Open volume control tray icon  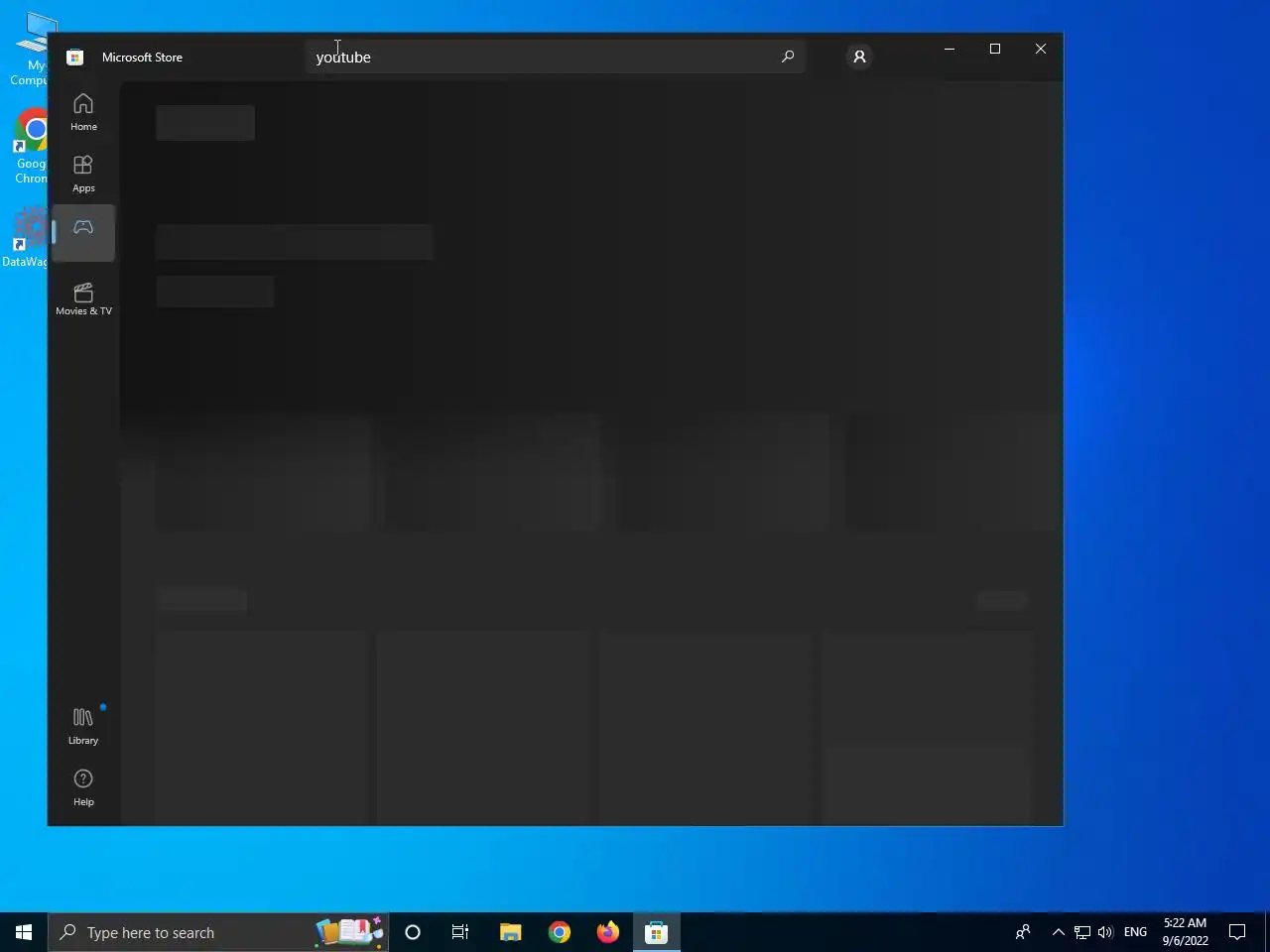tap(1105, 932)
